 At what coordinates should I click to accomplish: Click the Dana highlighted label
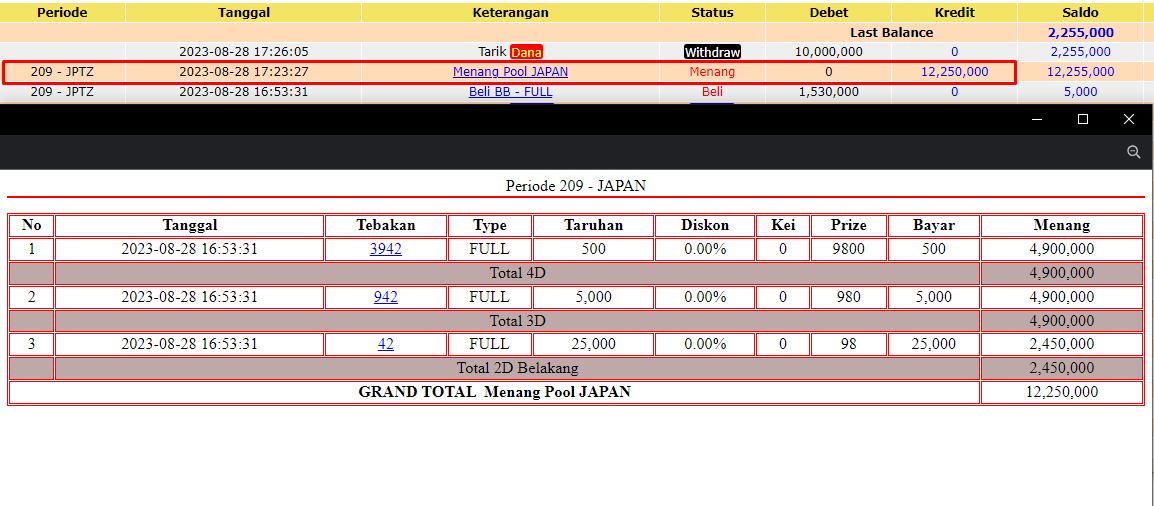(526, 52)
